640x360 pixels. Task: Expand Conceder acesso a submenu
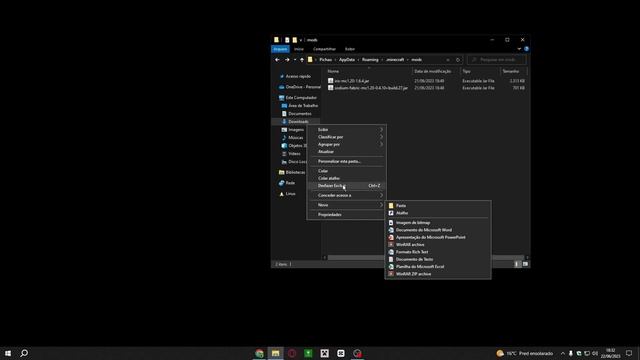[347, 195]
